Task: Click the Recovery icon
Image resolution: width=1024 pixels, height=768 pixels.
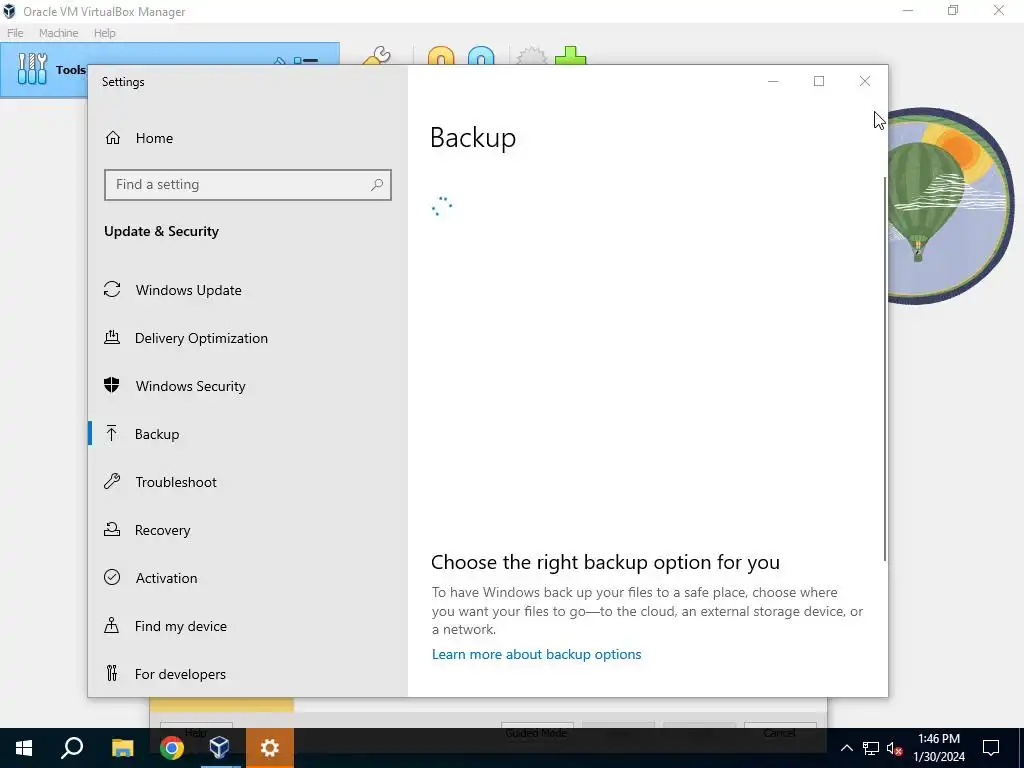Action: pyautogui.click(x=112, y=529)
